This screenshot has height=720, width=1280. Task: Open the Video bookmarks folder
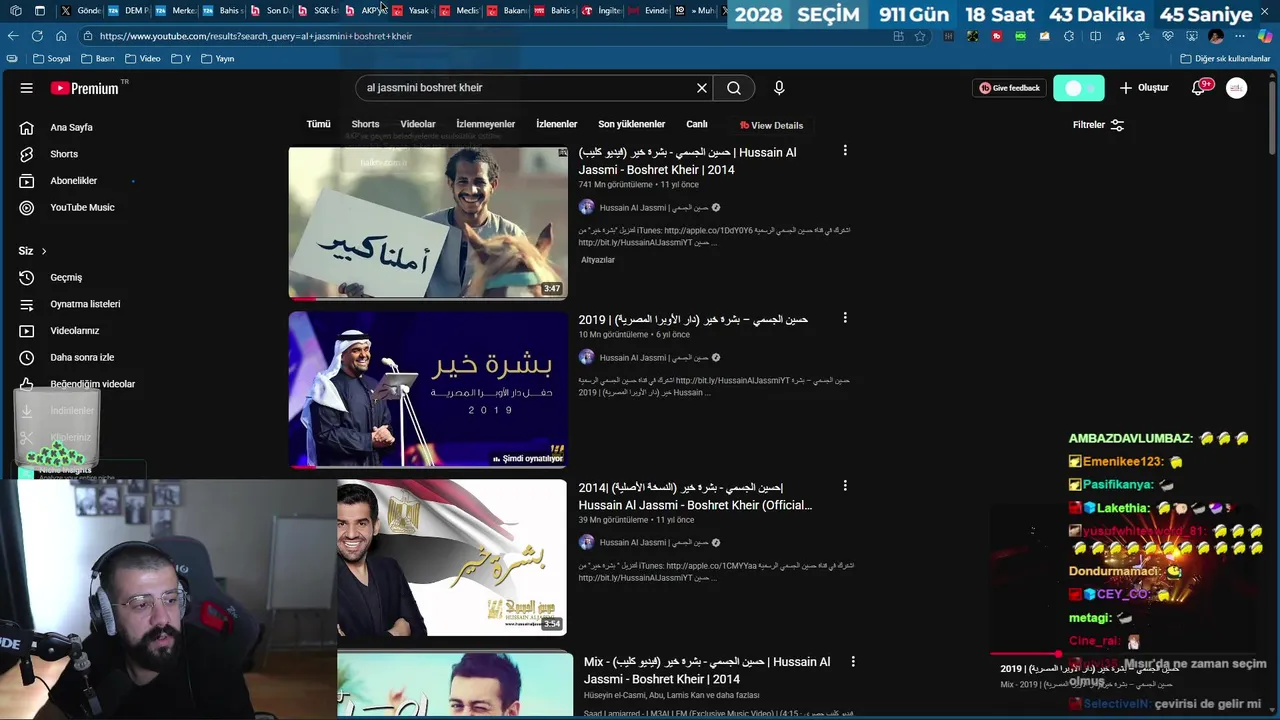point(143,59)
